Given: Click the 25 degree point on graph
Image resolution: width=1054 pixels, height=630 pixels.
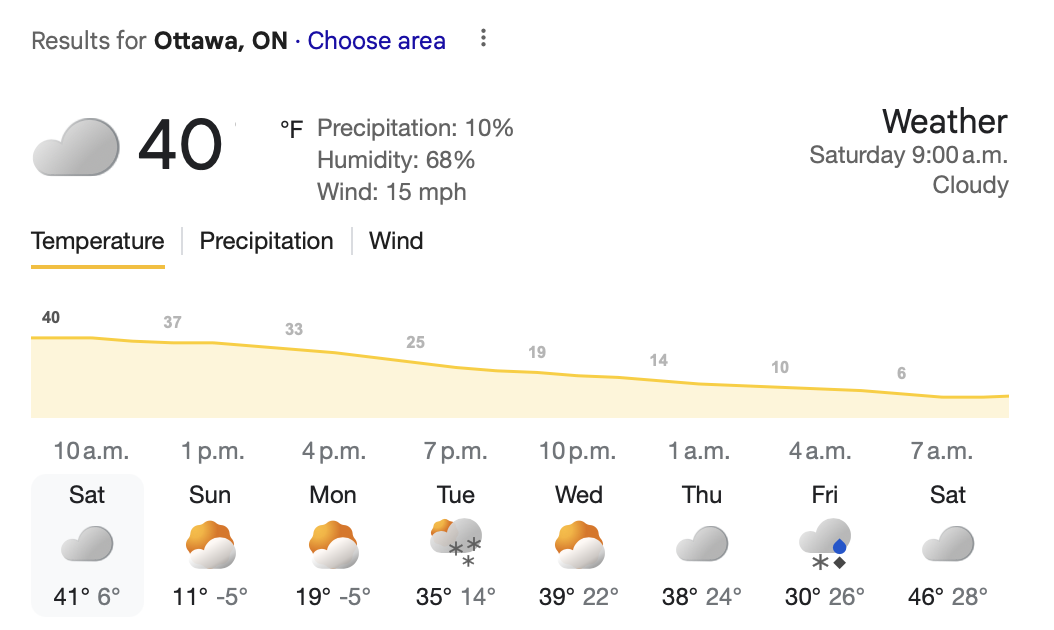Looking at the screenshot, I should pos(415,342).
